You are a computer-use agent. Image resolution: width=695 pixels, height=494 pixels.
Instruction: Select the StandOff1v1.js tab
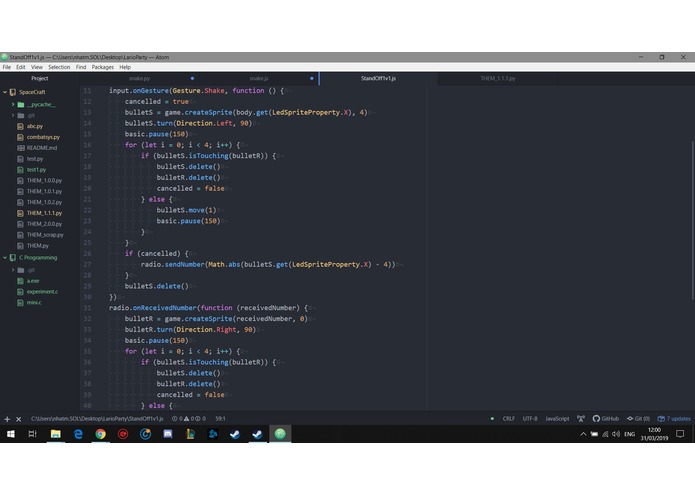tap(379, 78)
